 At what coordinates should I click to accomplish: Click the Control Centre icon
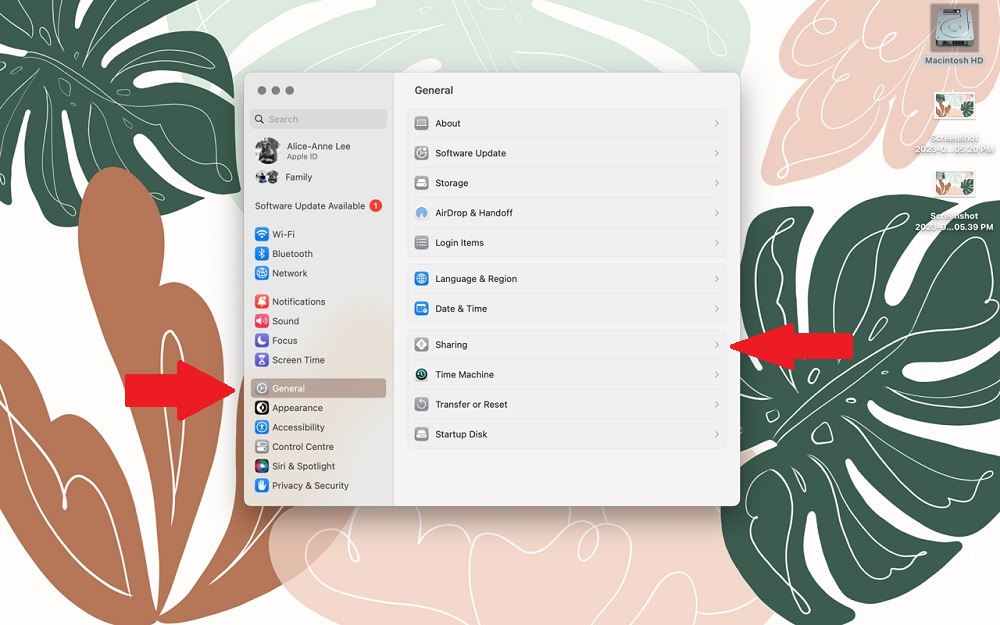(261, 446)
